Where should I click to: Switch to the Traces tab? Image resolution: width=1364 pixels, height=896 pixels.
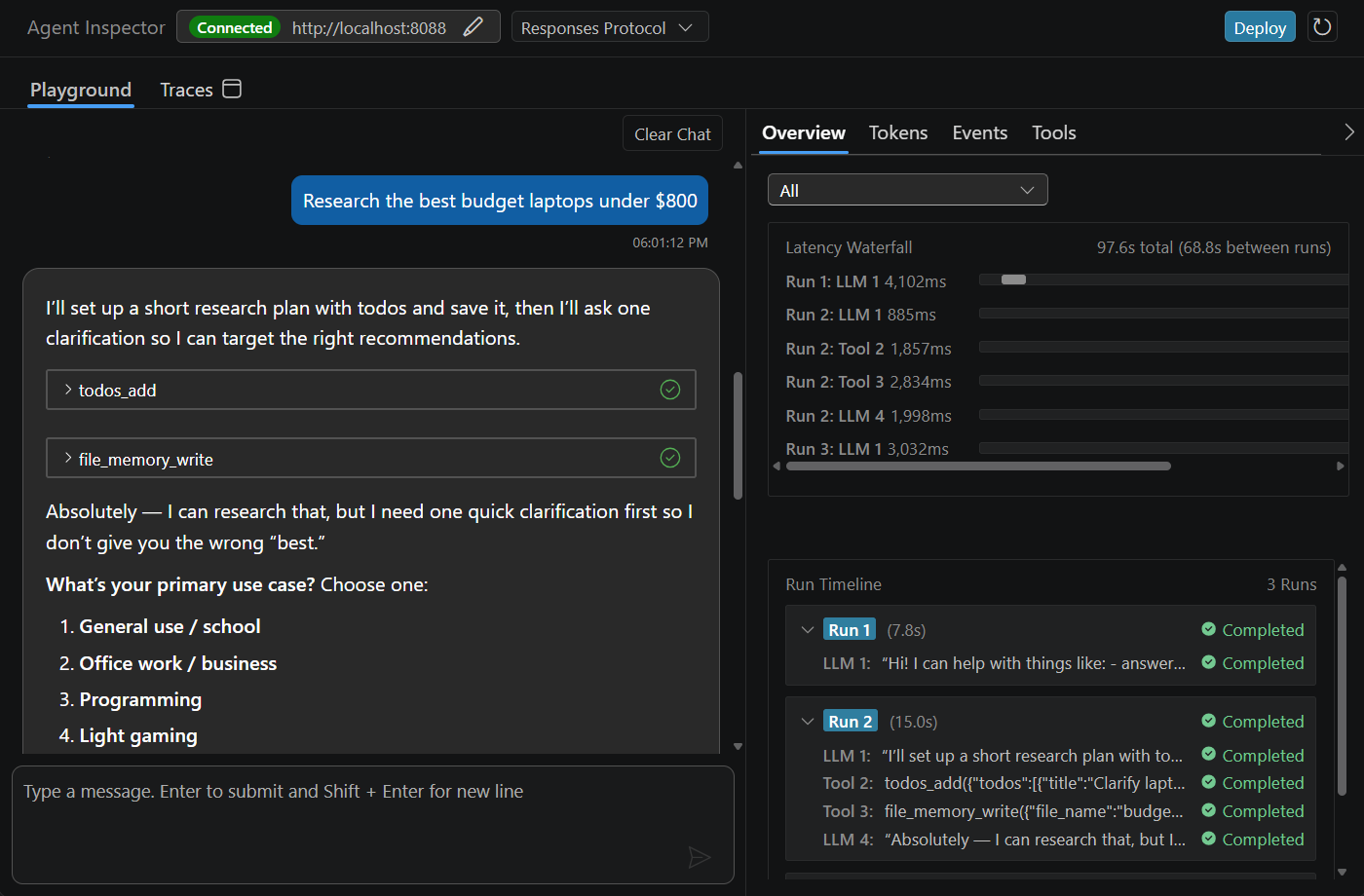click(x=186, y=90)
